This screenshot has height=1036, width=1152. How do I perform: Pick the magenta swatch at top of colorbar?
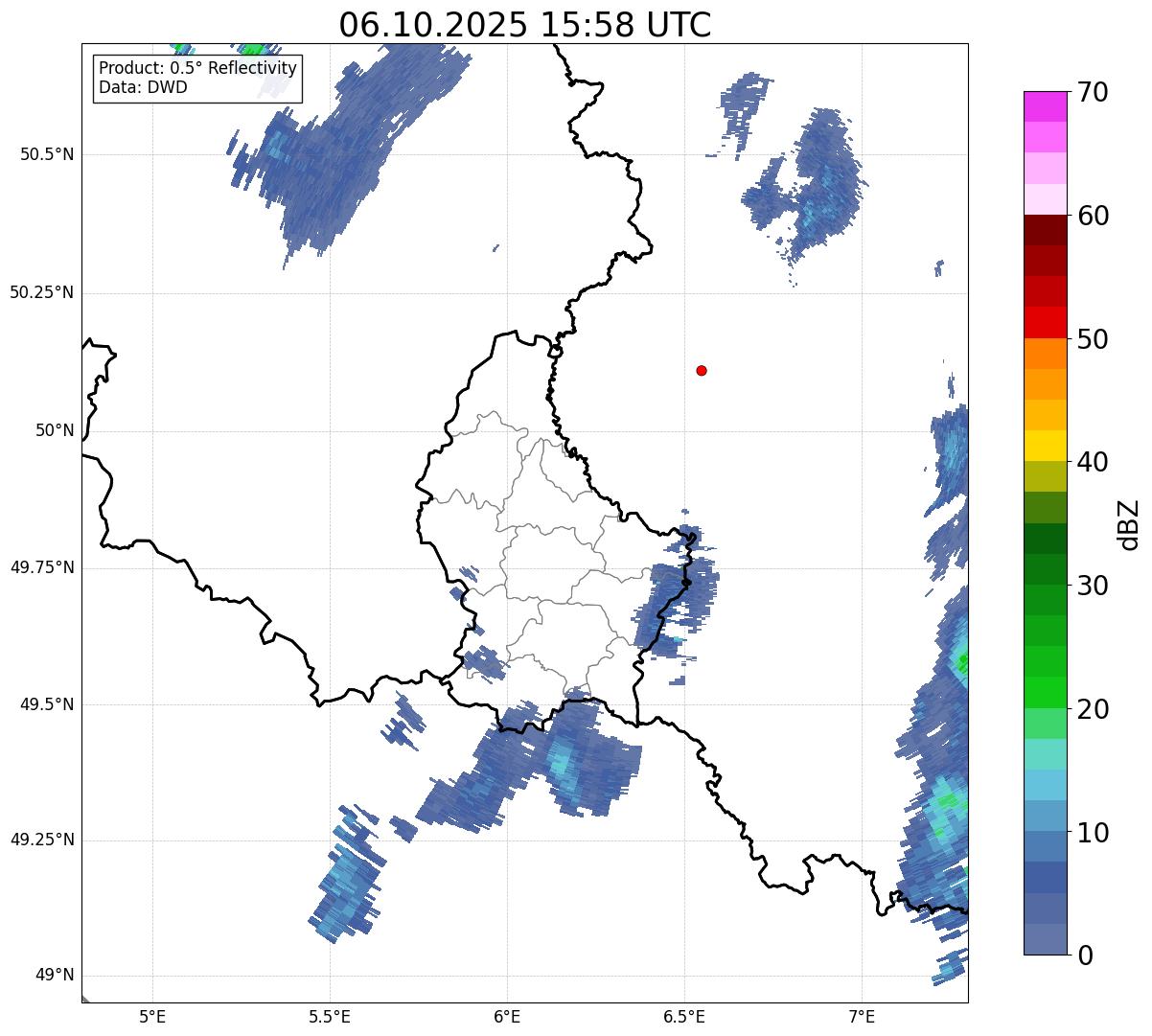tap(1045, 106)
